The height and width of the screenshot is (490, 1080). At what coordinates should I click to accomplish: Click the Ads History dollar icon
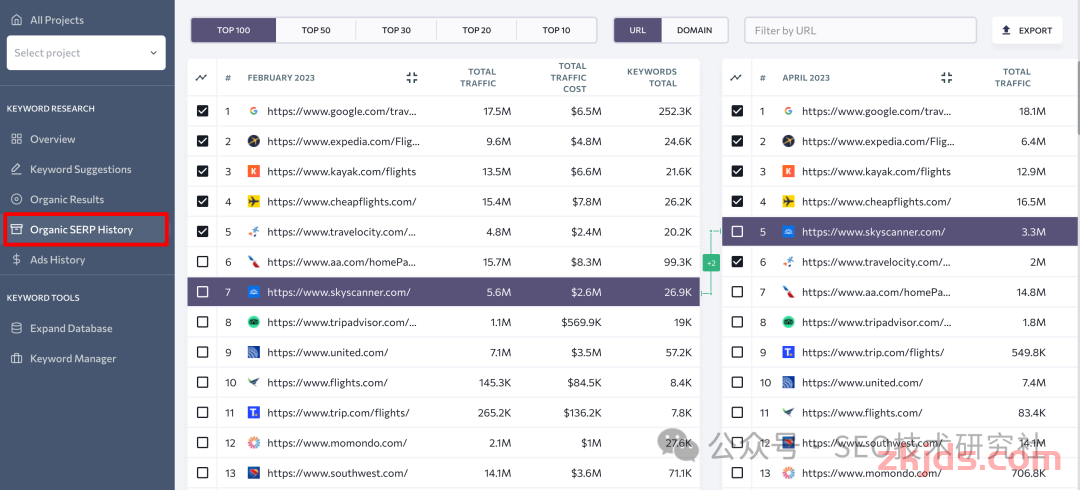click(17, 260)
